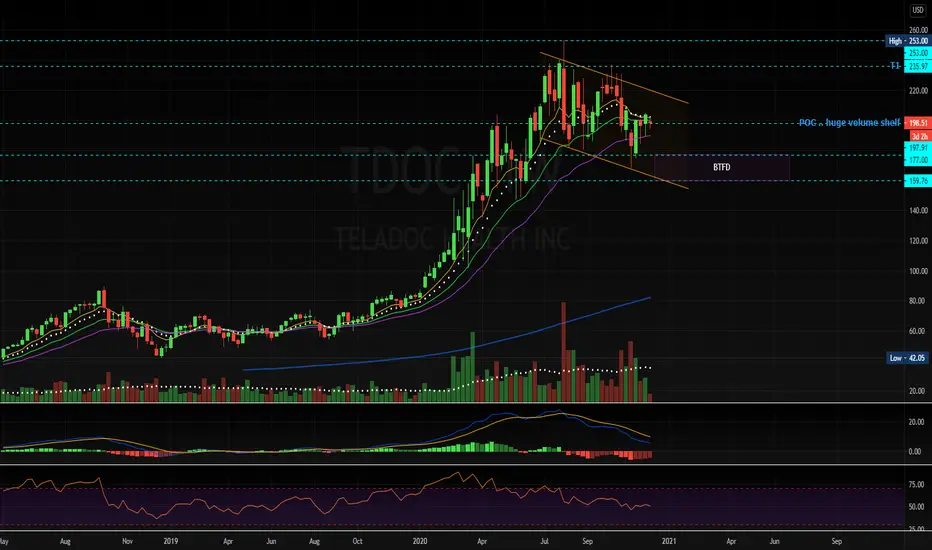Click the POC huge volume shelf annotation
Viewport: 932px width, 550px height.
click(849, 123)
